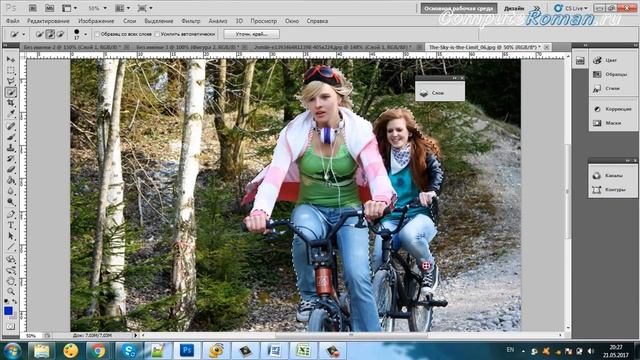Select the Quick Selection tool in toolbox
Screen dimensions: 640x360
[11, 92]
